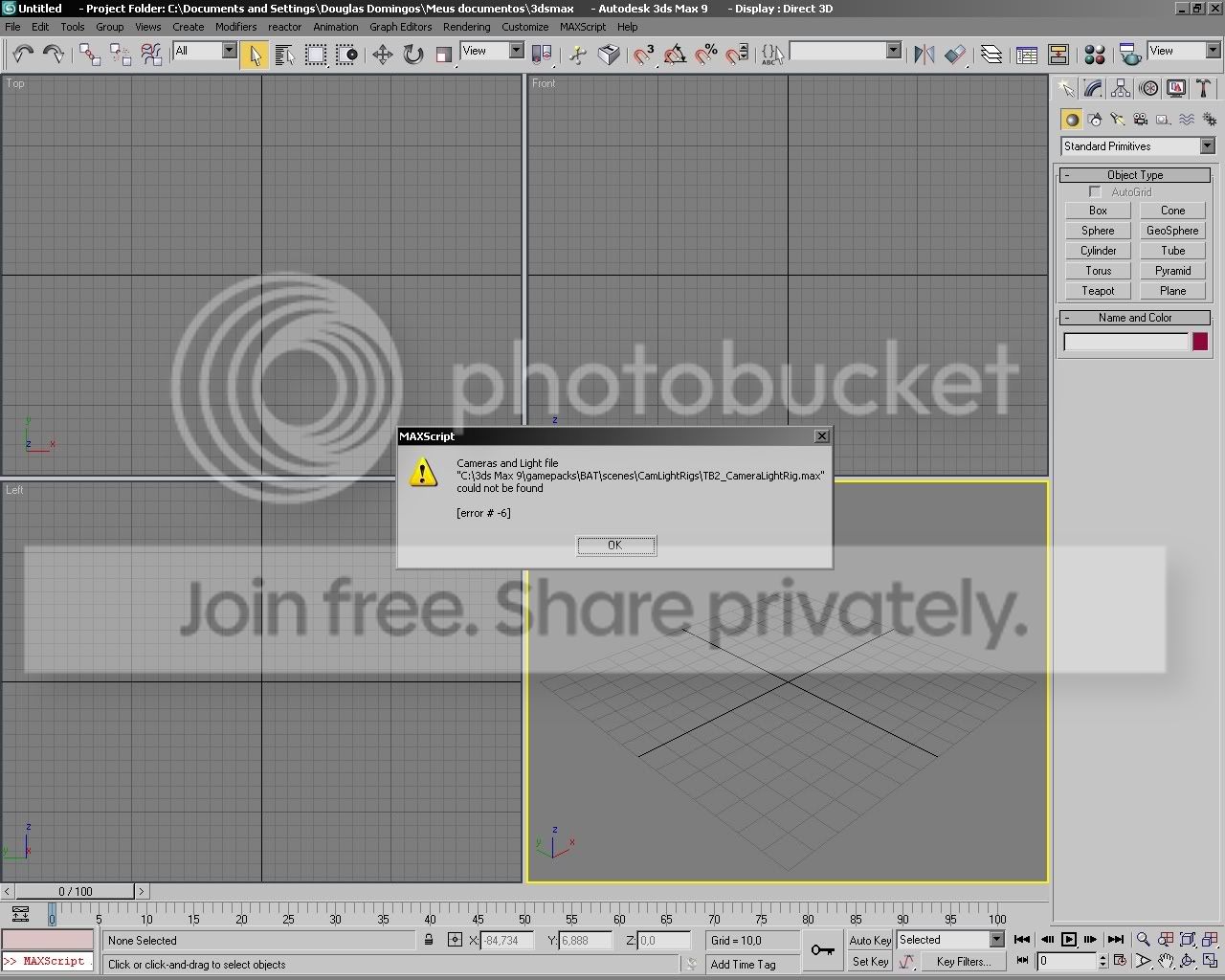Click the Set Keys large key icon

(x=822, y=950)
